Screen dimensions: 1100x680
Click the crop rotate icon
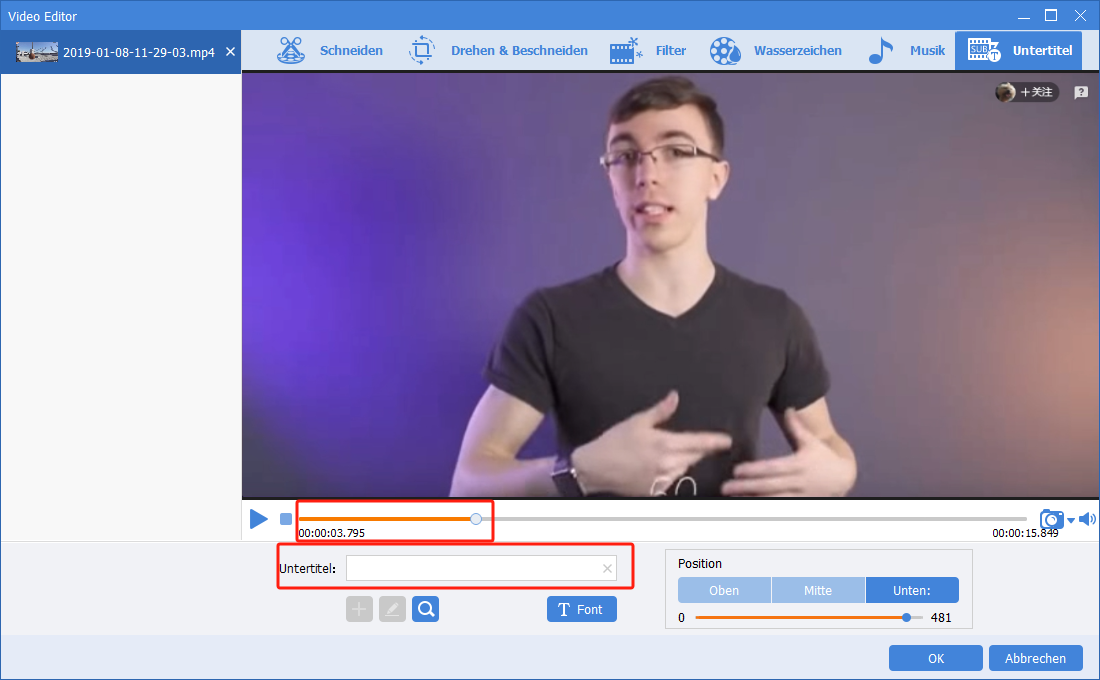422,51
